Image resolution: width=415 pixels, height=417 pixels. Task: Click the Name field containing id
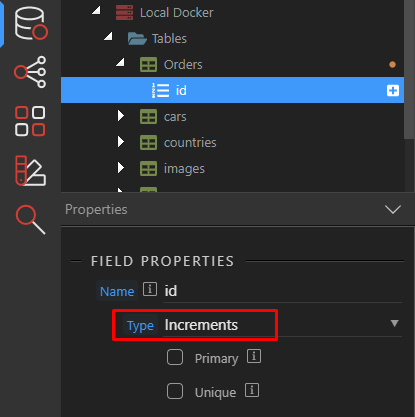tap(282, 291)
